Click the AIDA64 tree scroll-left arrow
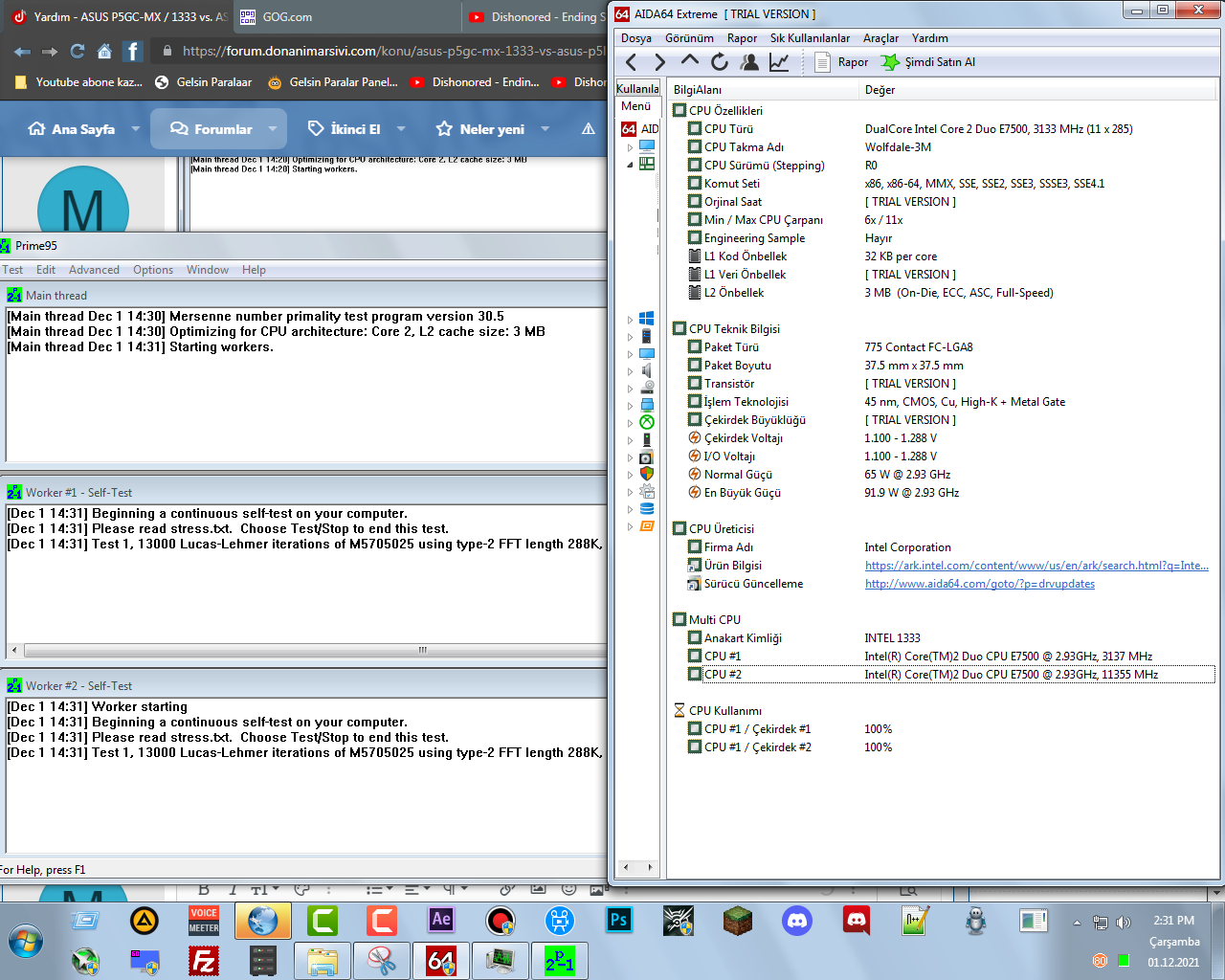This screenshot has width=1225, height=980. click(626, 867)
